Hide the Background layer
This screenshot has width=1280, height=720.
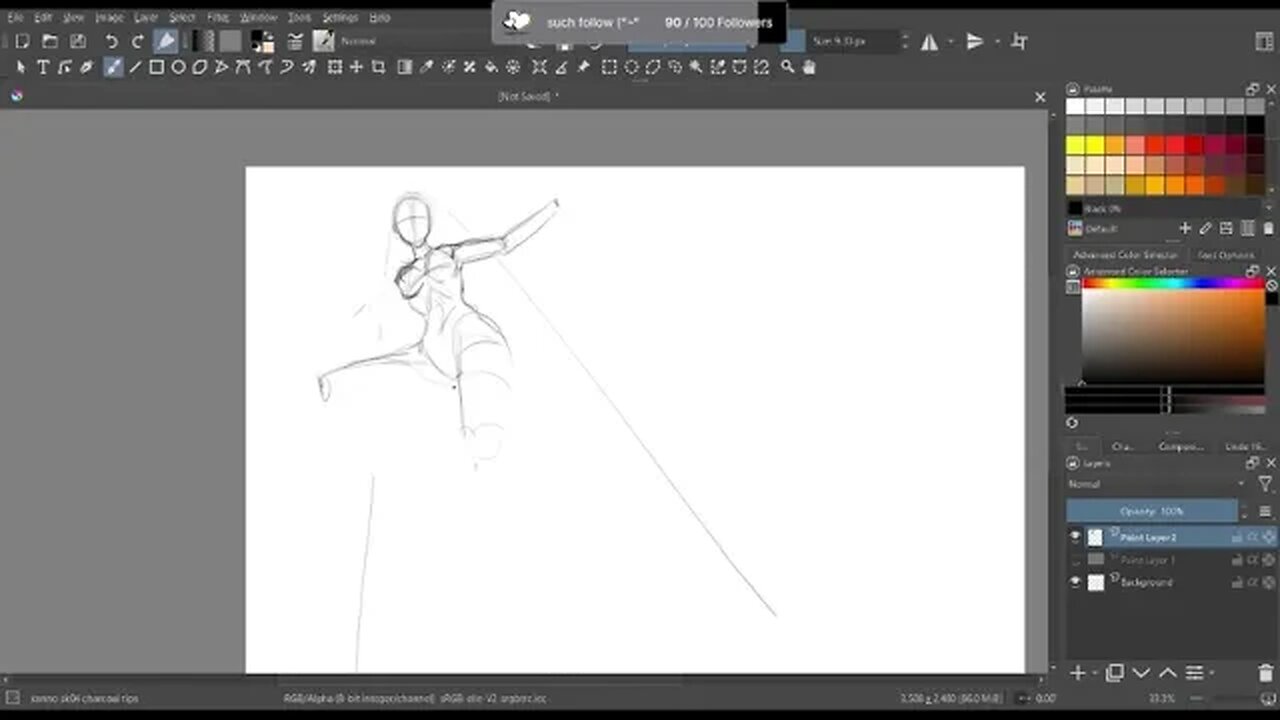tap(1076, 582)
